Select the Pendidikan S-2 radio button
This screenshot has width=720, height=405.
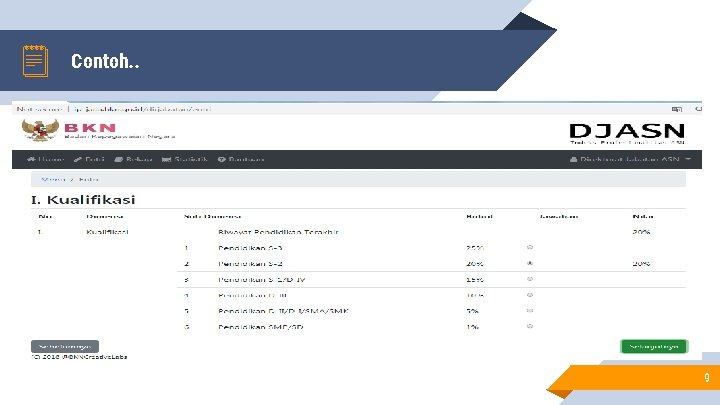(x=529, y=263)
